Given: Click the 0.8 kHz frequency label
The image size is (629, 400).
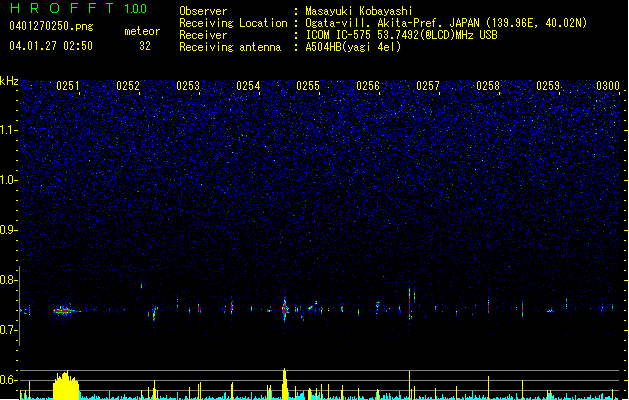Looking at the screenshot, I should pyautogui.click(x=9, y=280).
